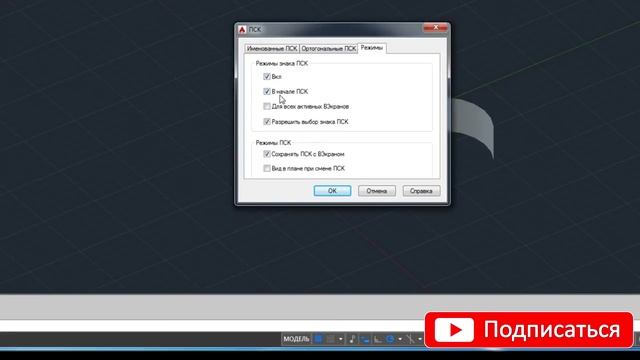Toggle polar tracking in the status bar
This screenshot has width=640, height=360.
click(390, 339)
